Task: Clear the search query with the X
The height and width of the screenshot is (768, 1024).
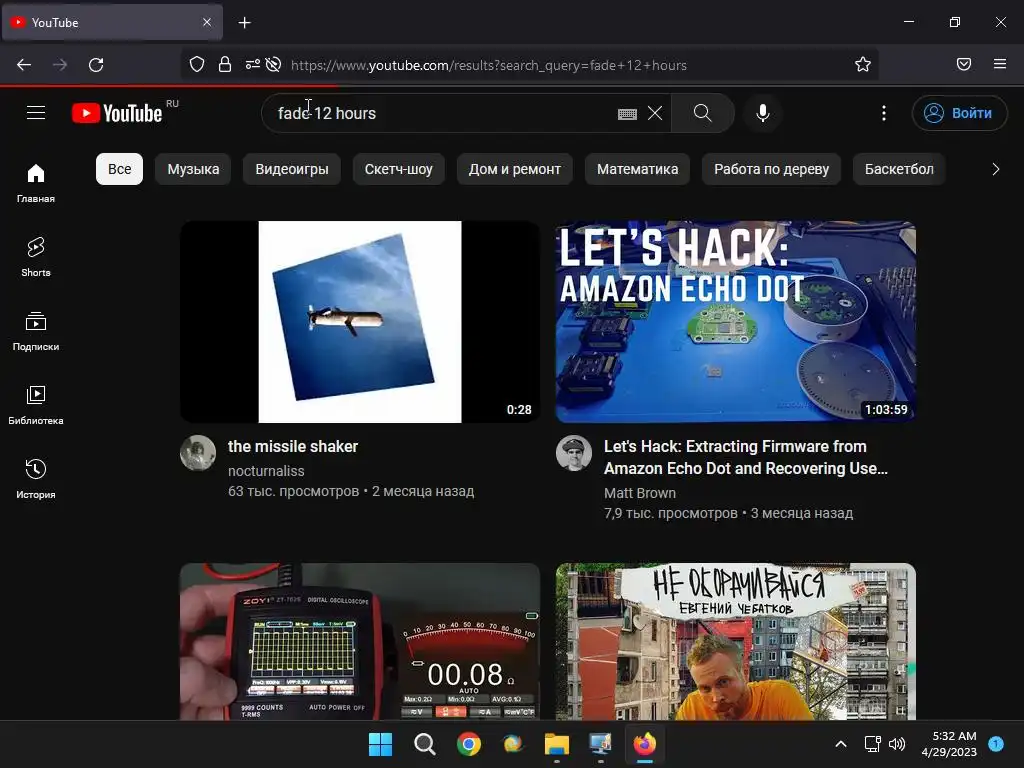Action: 655,113
